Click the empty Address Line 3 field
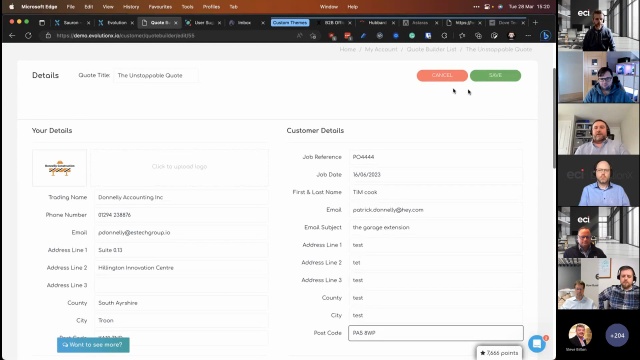Viewport: 640px width, 360px height. click(x=181, y=285)
